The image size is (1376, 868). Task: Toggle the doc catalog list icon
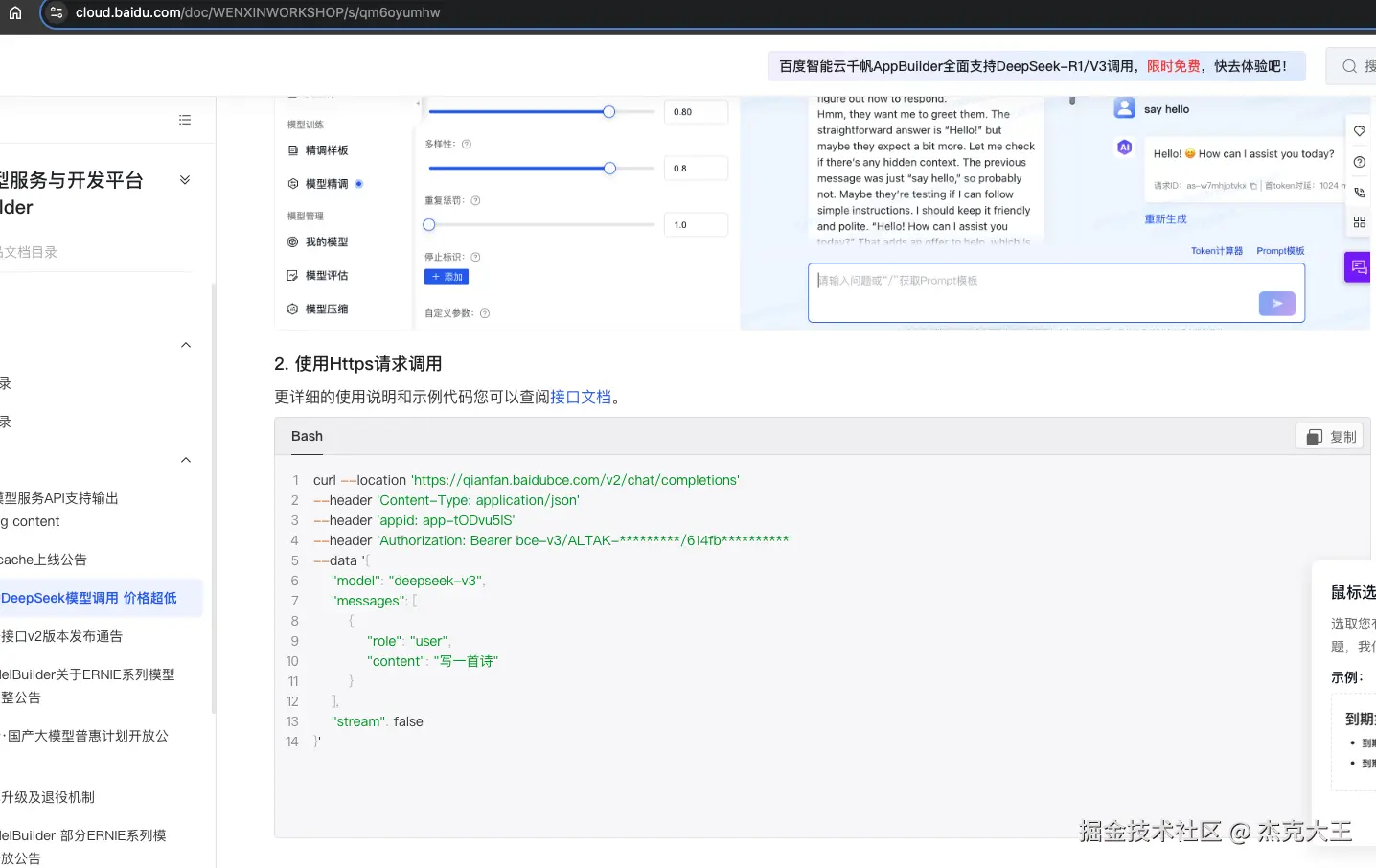(185, 120)
